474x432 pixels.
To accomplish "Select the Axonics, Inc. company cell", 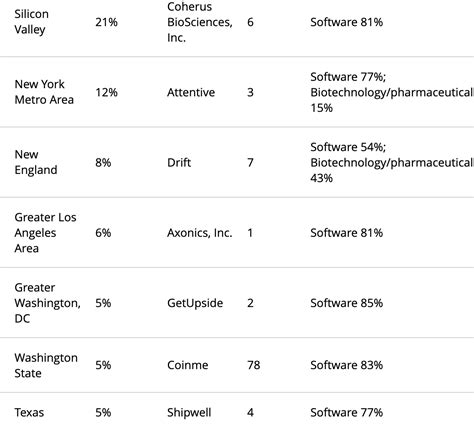I will tap(200, 233).
